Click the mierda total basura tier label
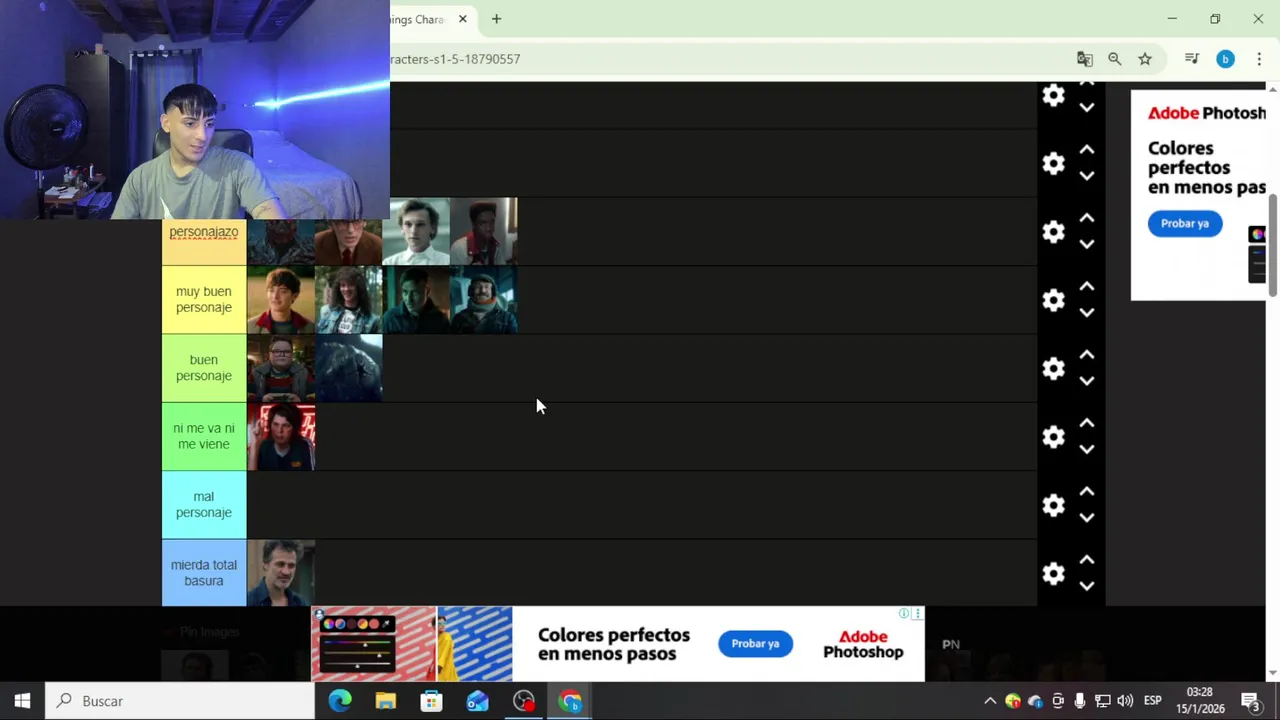1280x720 pixels. (x=204, y=573)
